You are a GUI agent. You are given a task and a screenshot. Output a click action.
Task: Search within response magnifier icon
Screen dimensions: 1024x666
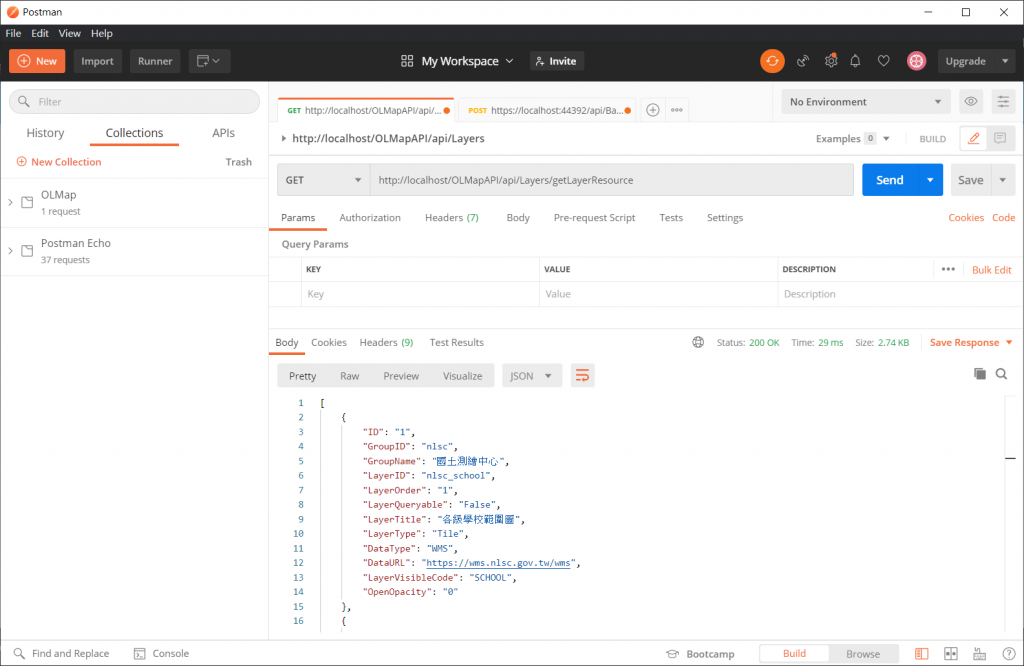[1001, 373]
